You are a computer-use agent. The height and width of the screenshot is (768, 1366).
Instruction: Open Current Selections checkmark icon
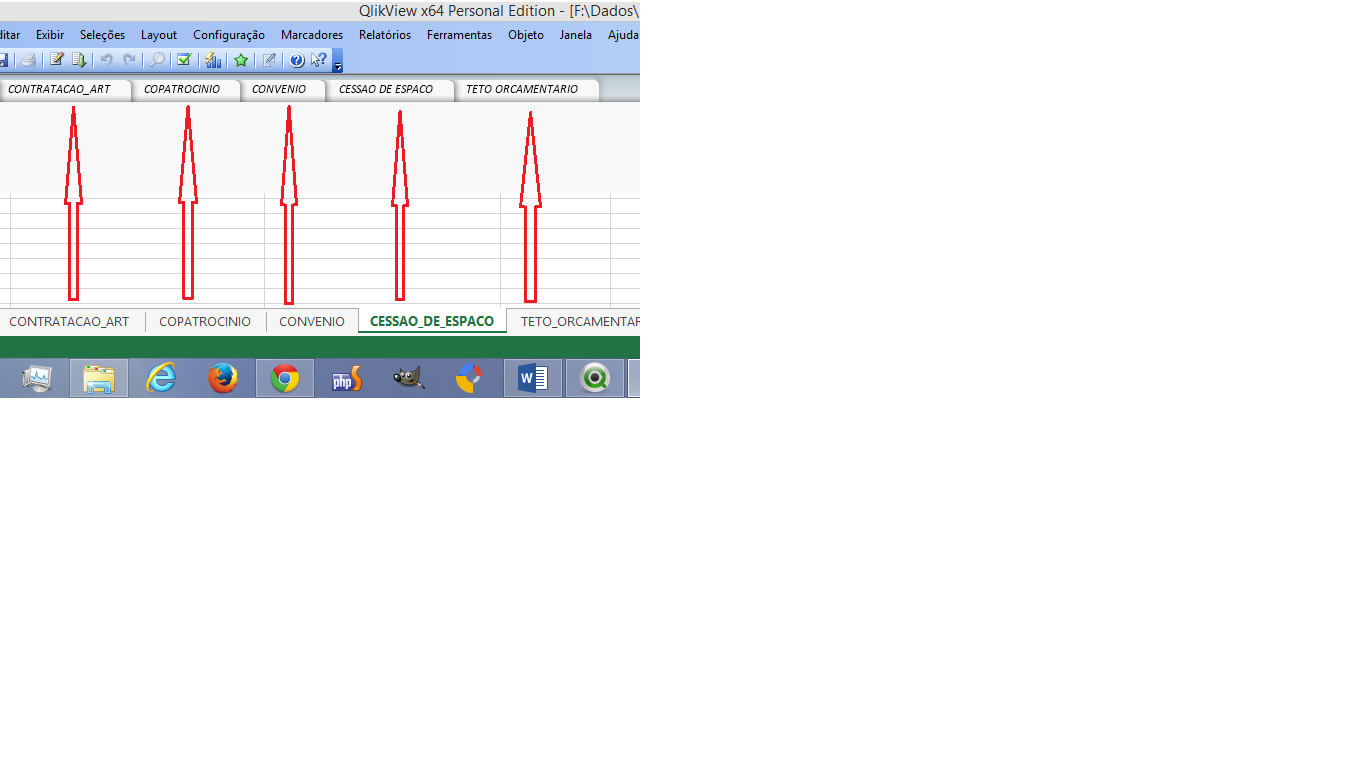click(184, 60)
